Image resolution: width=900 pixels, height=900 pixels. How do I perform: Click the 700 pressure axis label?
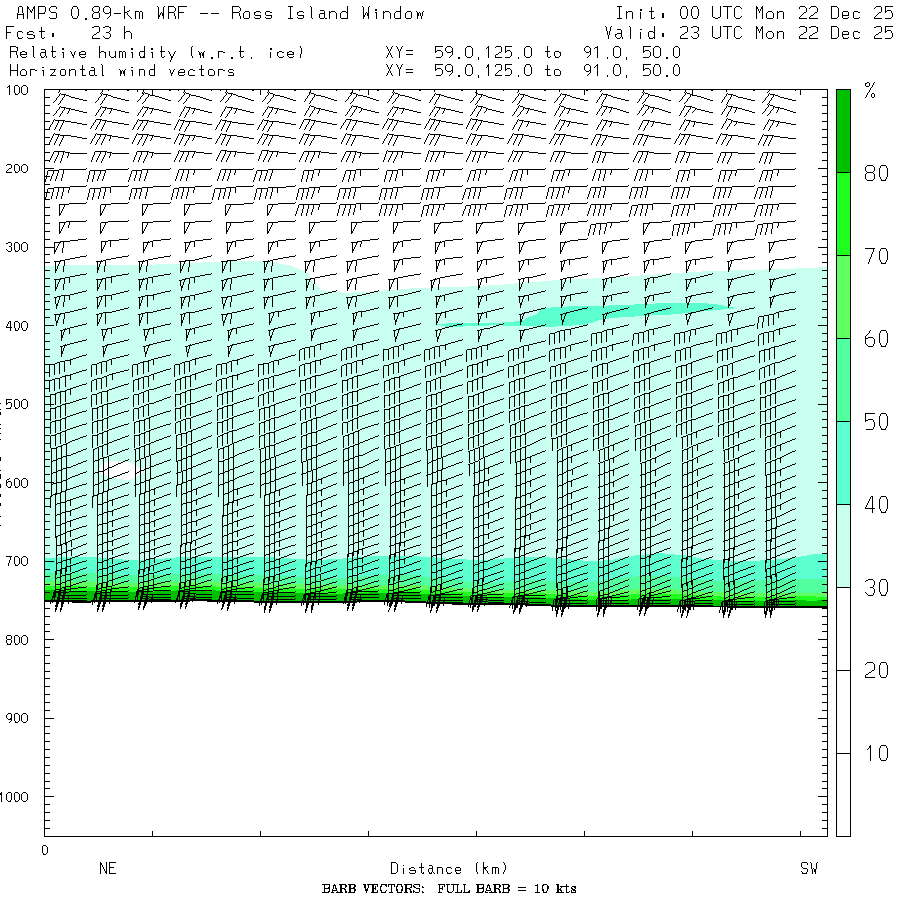(x=17, y=561)
